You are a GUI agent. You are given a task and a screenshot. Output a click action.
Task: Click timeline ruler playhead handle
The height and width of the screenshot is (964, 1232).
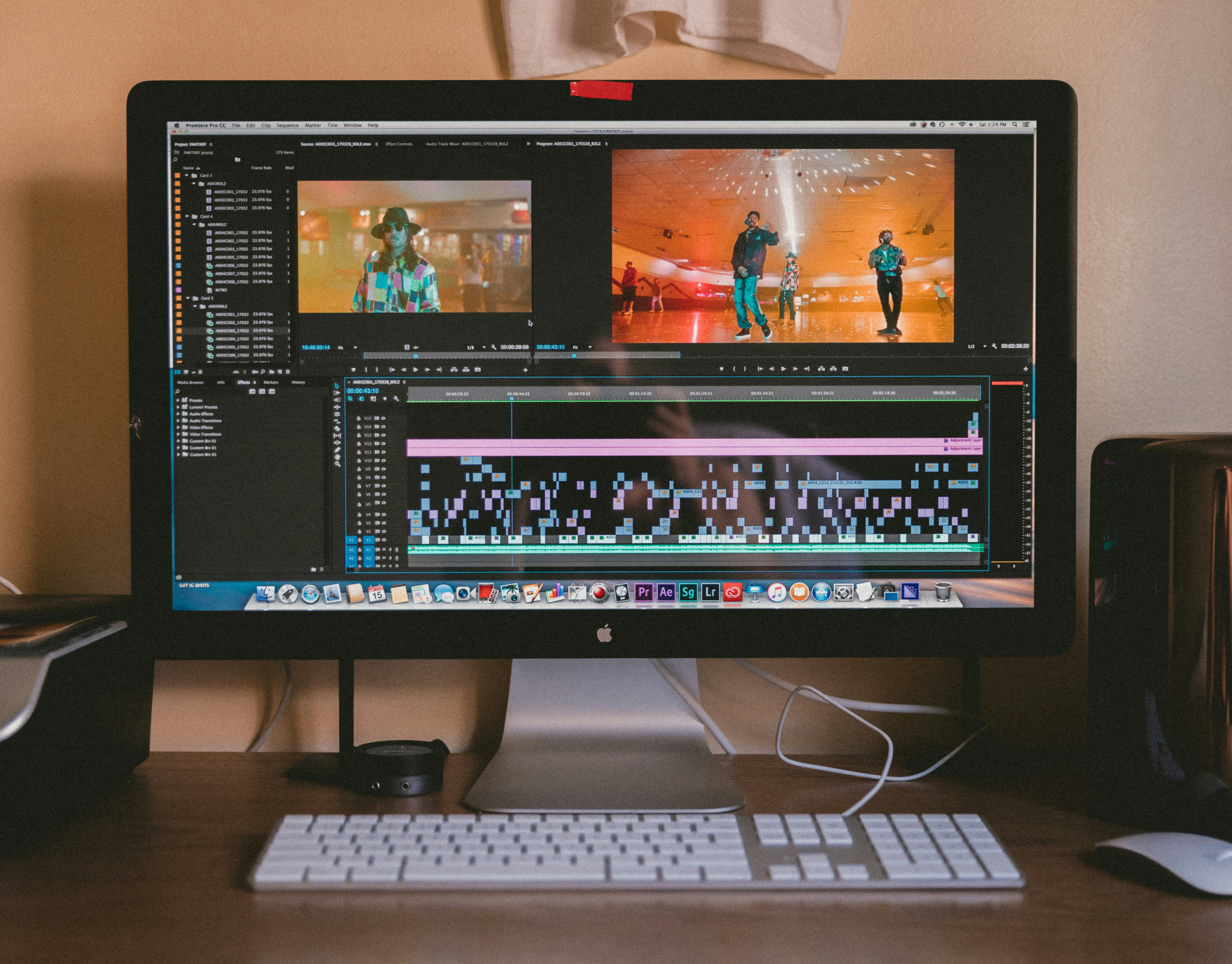[x=512, y=399]
